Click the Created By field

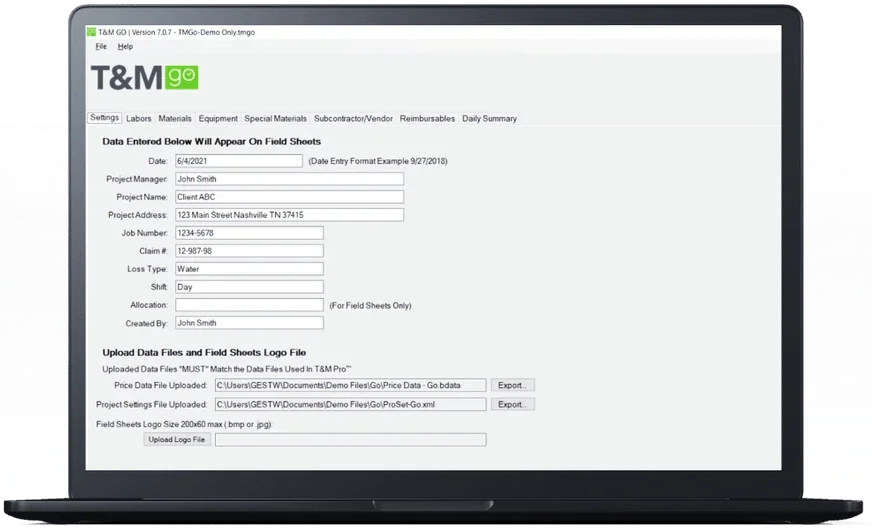coord(249,323)
